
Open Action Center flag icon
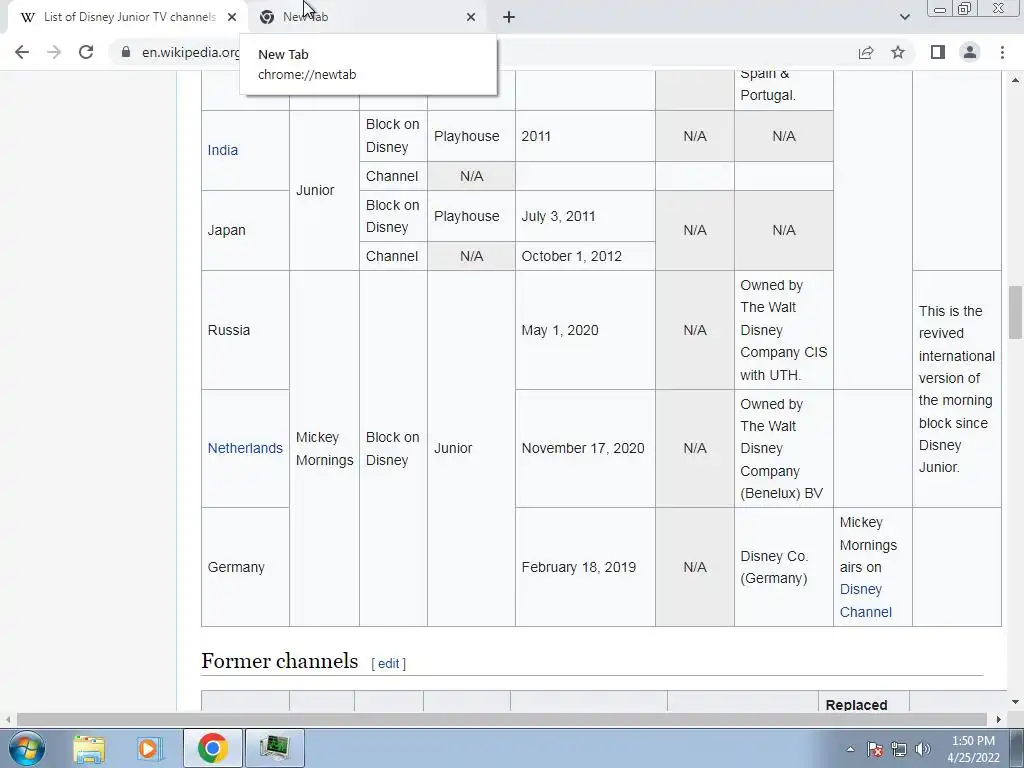click(875, 749)
